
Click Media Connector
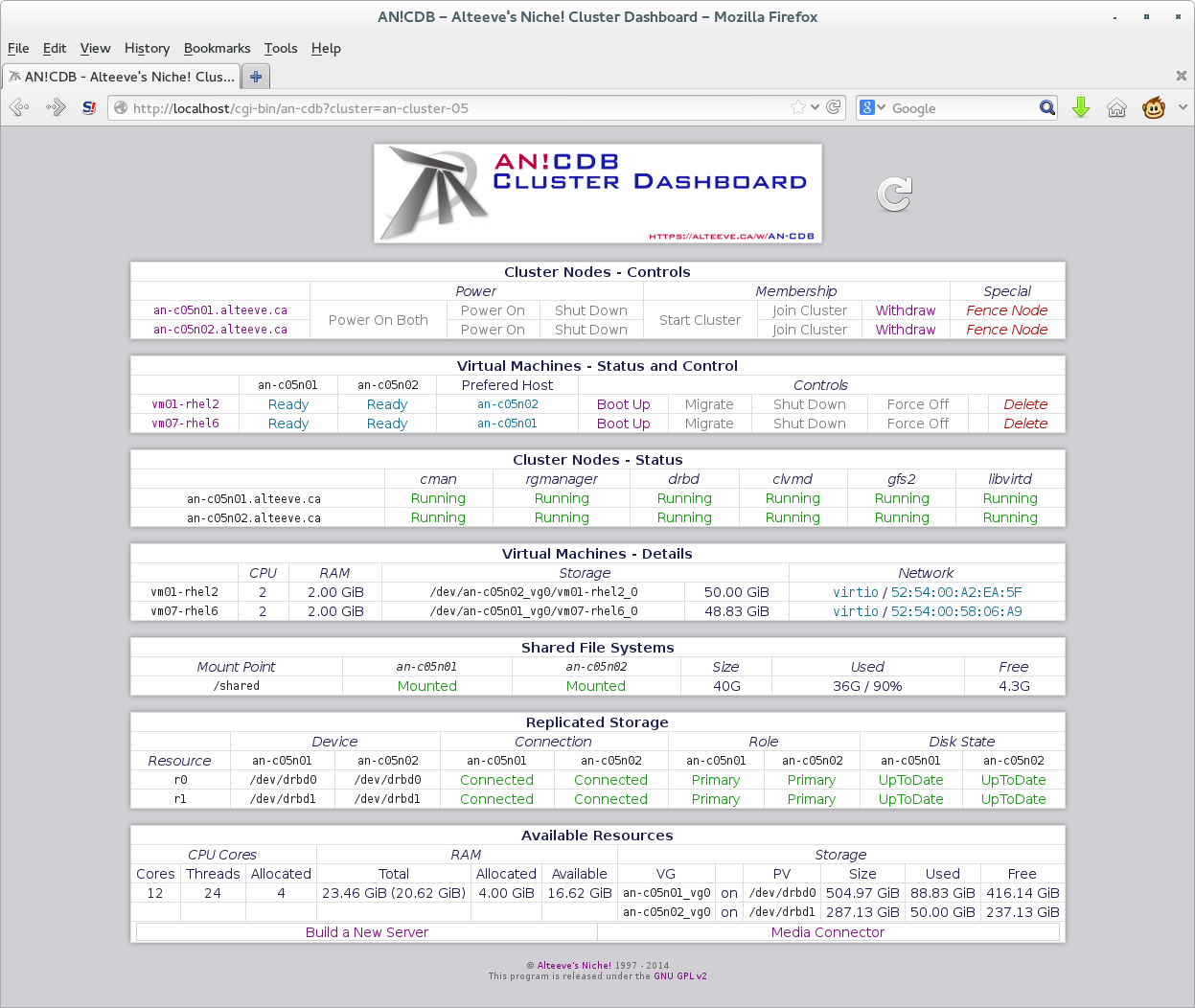pyautogui.click(x=828, y=932)
